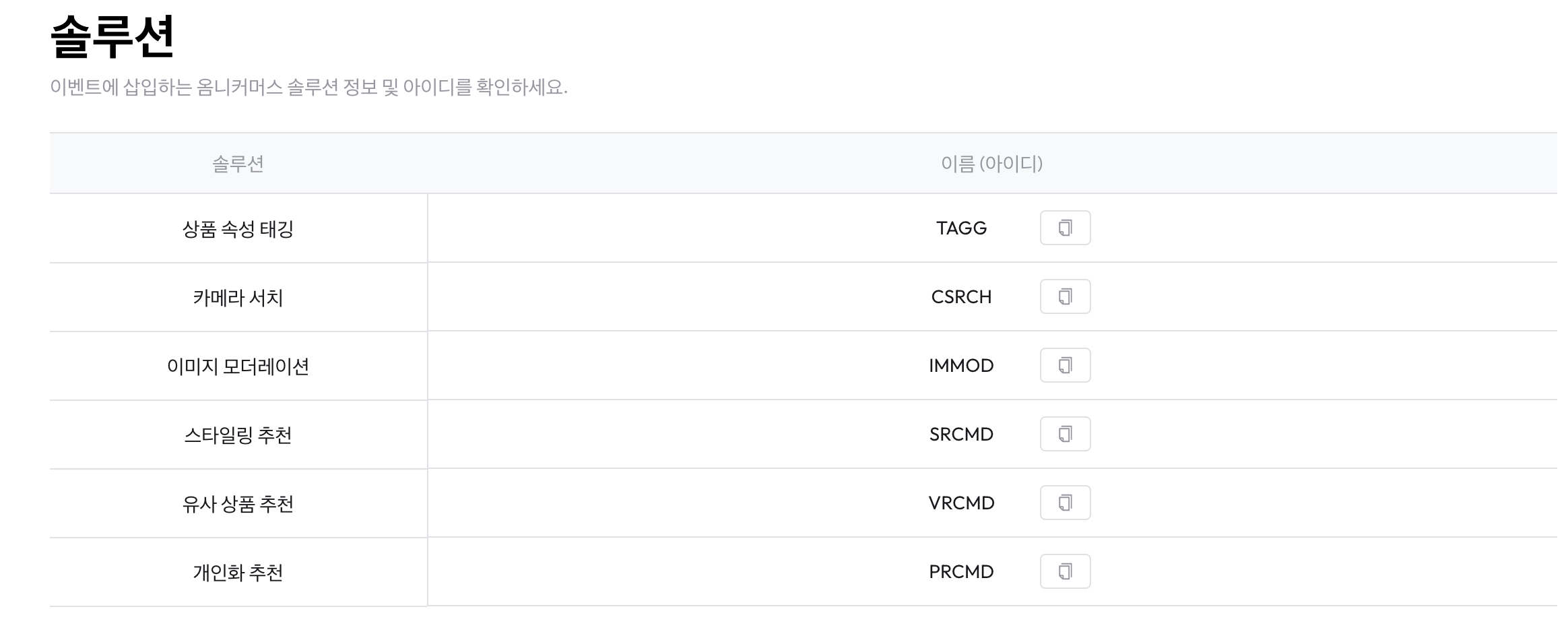This screenshot has width=1568, height=636.
Task: Click the IMMOD ID text
Action: pos(961,366)
